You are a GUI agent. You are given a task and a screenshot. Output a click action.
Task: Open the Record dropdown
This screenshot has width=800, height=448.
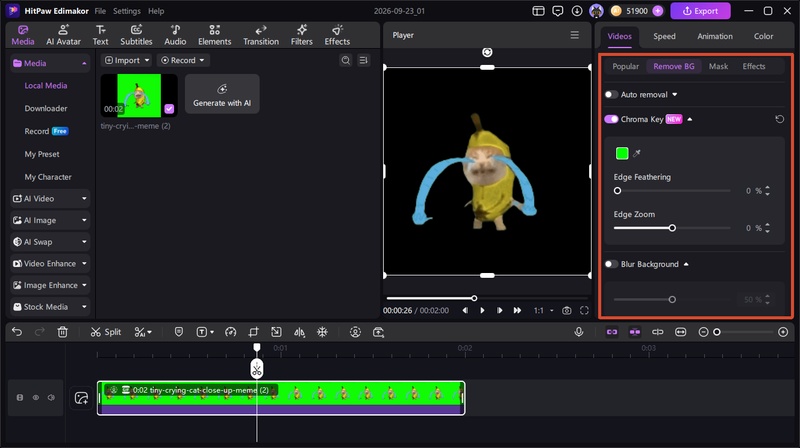(x=183, y=60)
